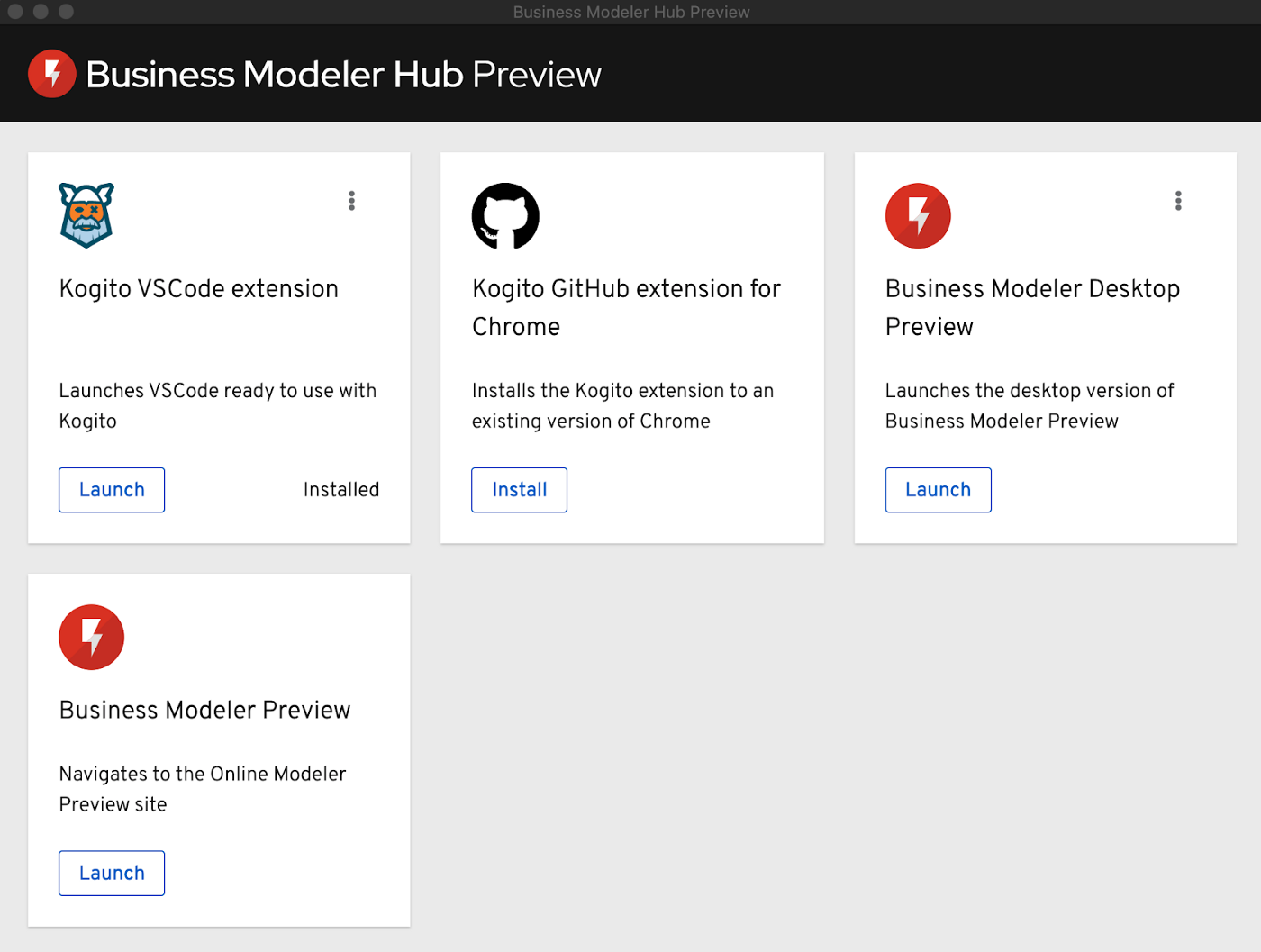Launch Business Modeler Desktop Preview

click(938, 490)
